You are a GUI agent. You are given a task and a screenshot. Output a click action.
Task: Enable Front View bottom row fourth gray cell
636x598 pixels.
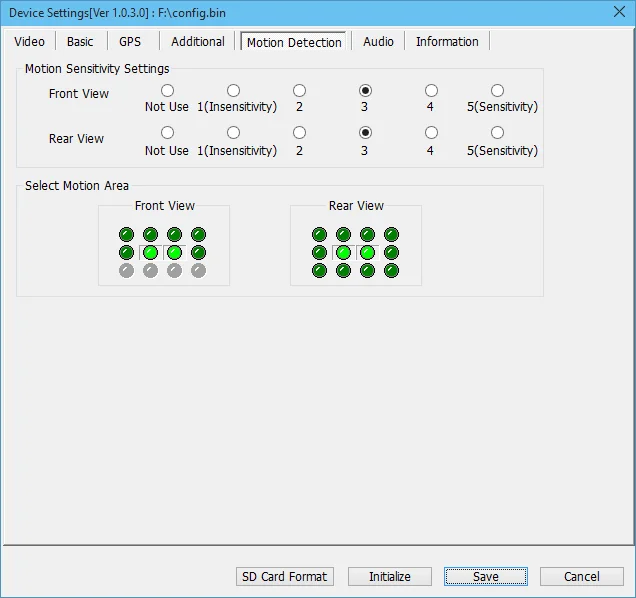coord(198,271)
